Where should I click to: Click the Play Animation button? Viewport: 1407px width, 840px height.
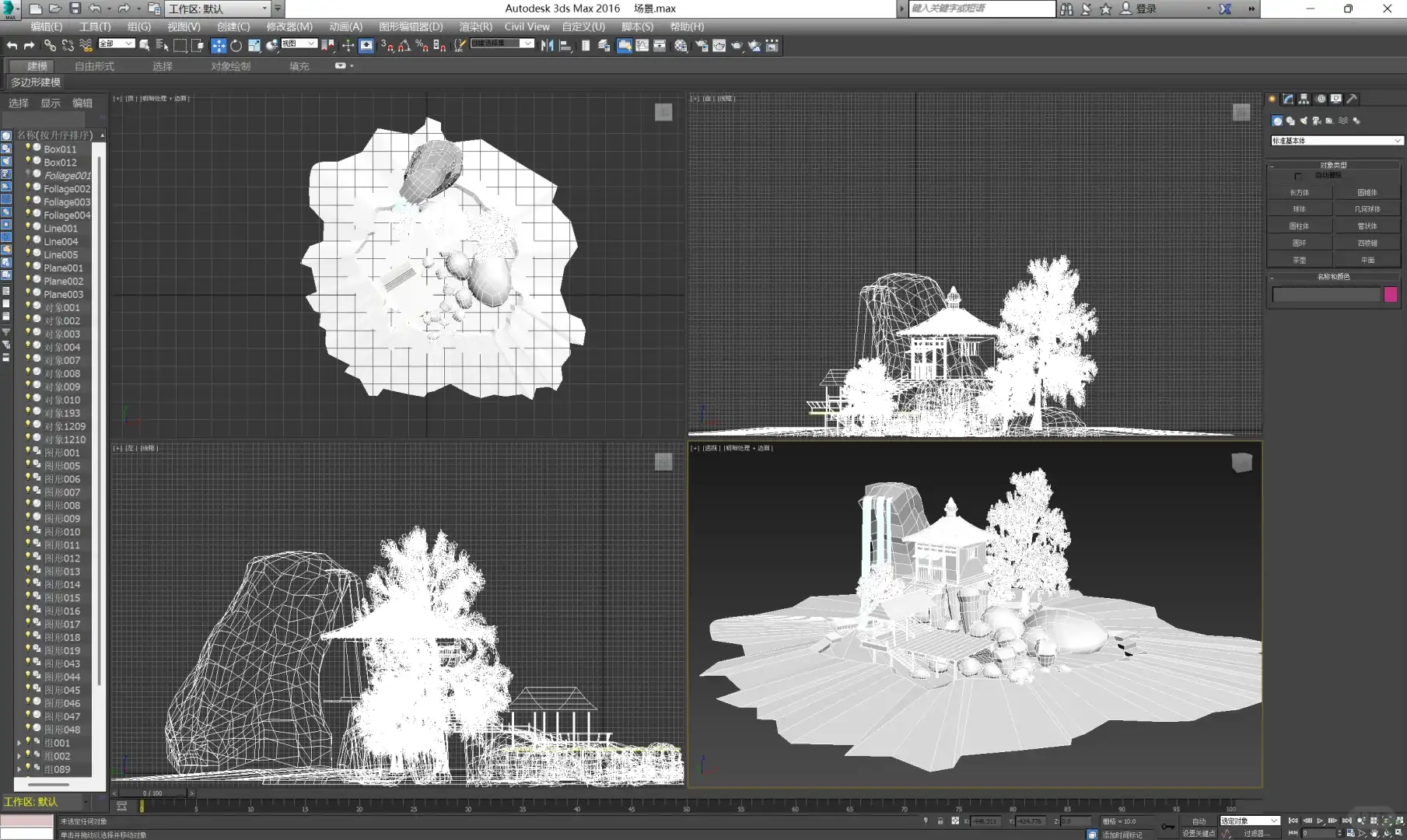(1320, 821)
